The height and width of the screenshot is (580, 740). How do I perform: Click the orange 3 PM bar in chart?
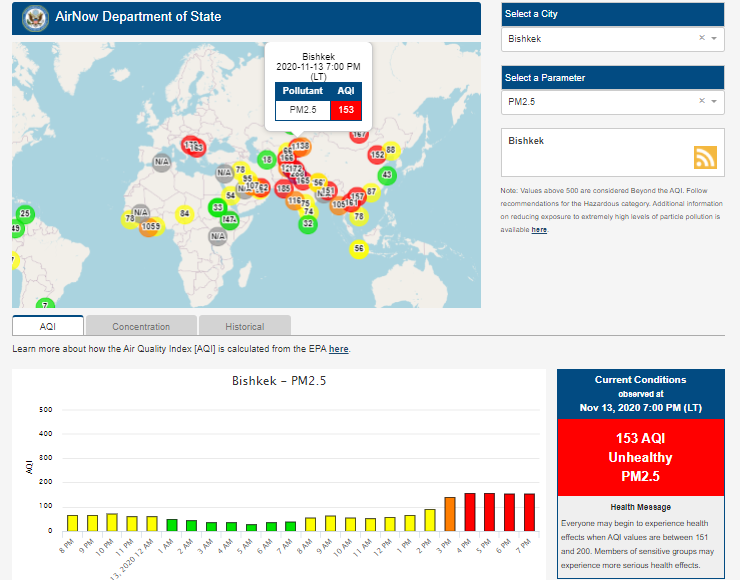(450, 513)
